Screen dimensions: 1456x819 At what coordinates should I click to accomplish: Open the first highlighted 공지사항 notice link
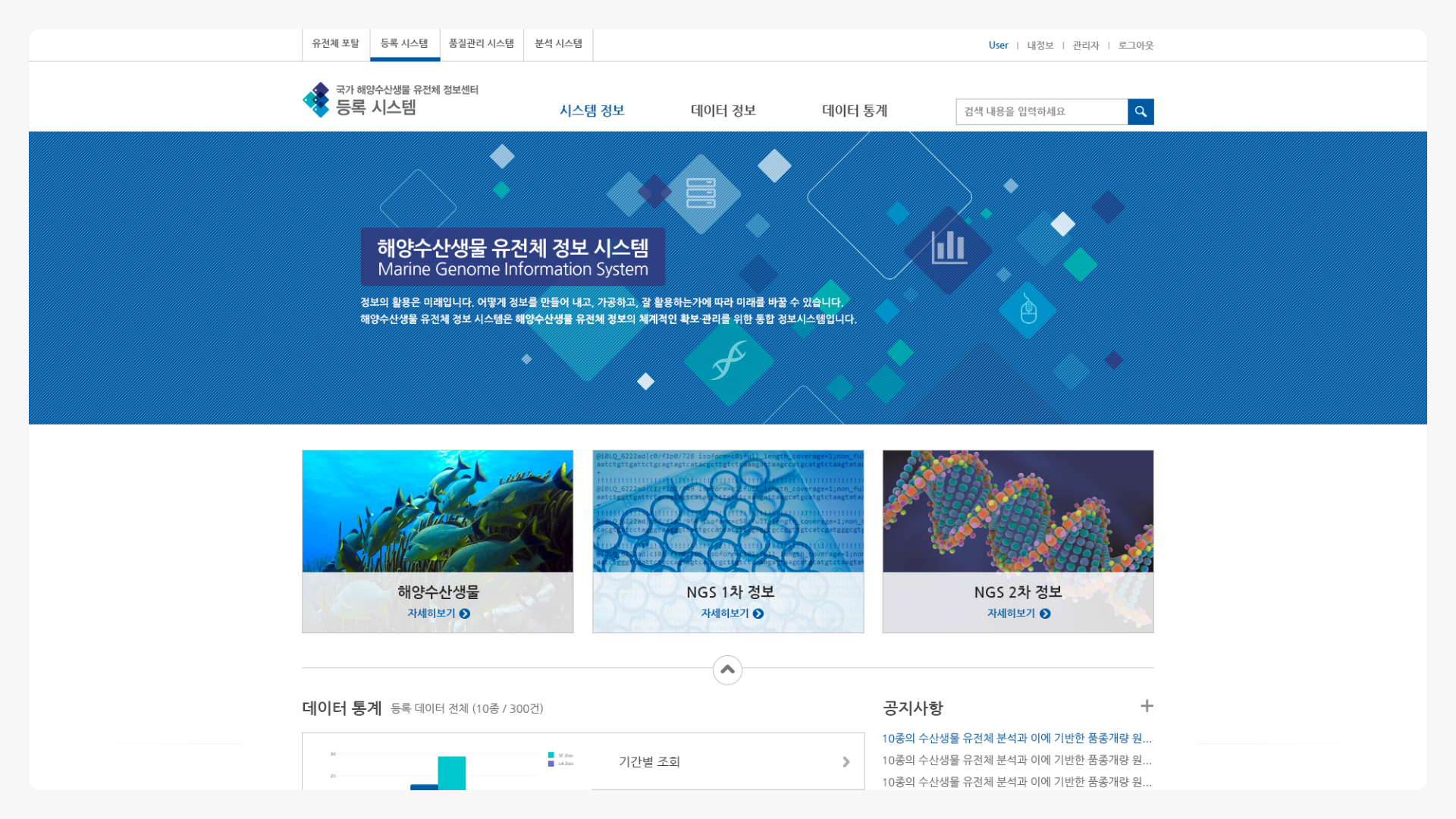tap(1016, 737)
